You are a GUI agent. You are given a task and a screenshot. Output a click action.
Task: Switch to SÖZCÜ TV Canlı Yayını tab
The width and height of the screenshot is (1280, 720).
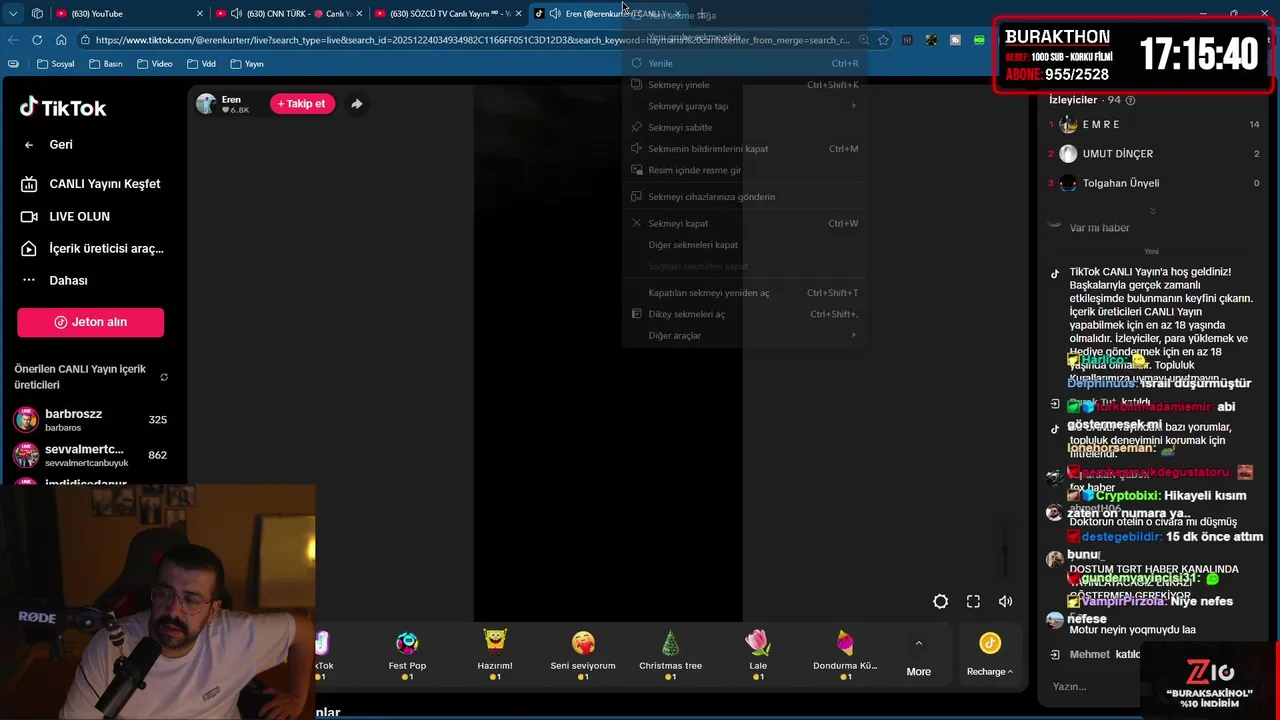pyautogui.click(x=449, y=13)
